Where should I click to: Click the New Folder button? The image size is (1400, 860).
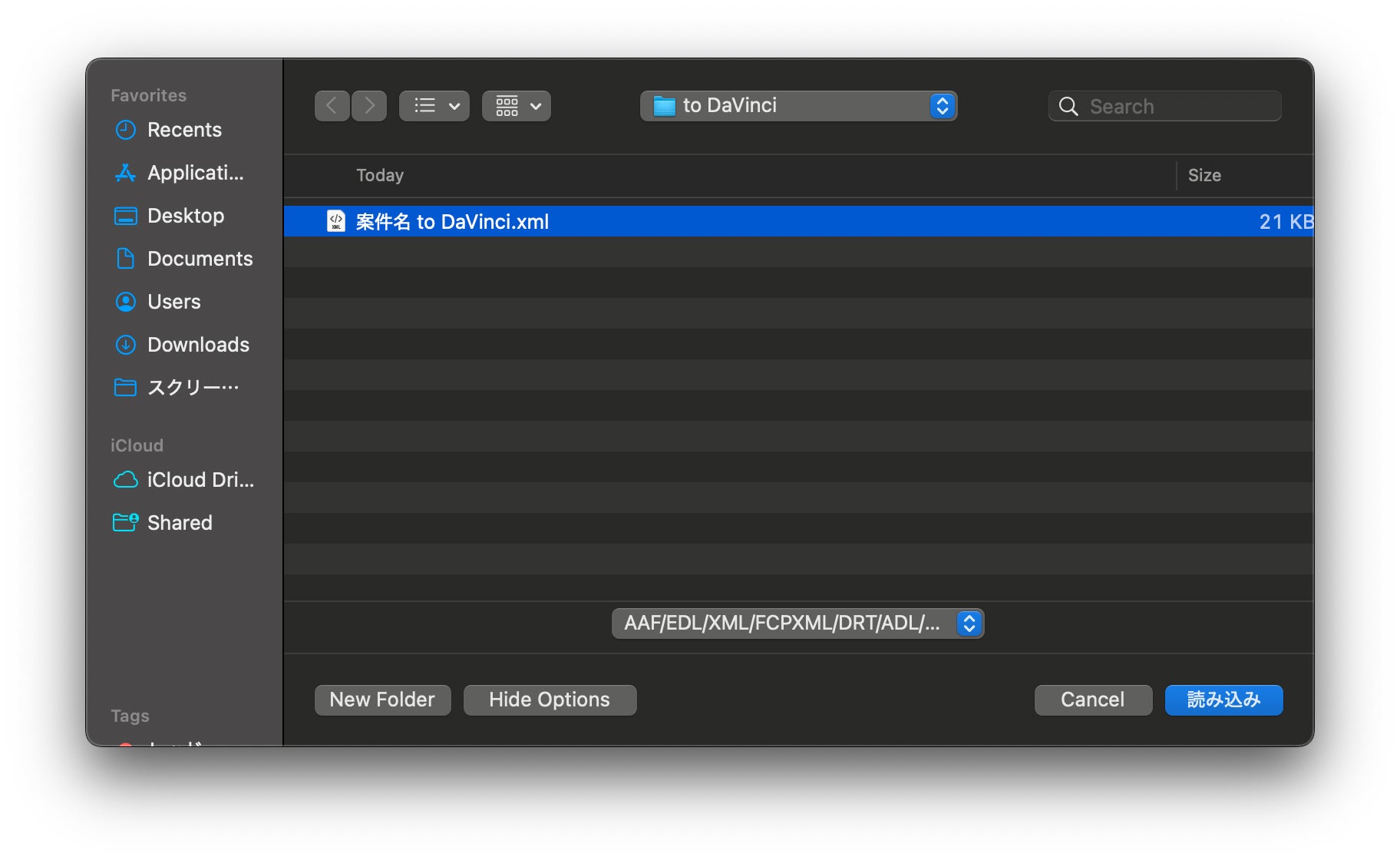point(382,700)
